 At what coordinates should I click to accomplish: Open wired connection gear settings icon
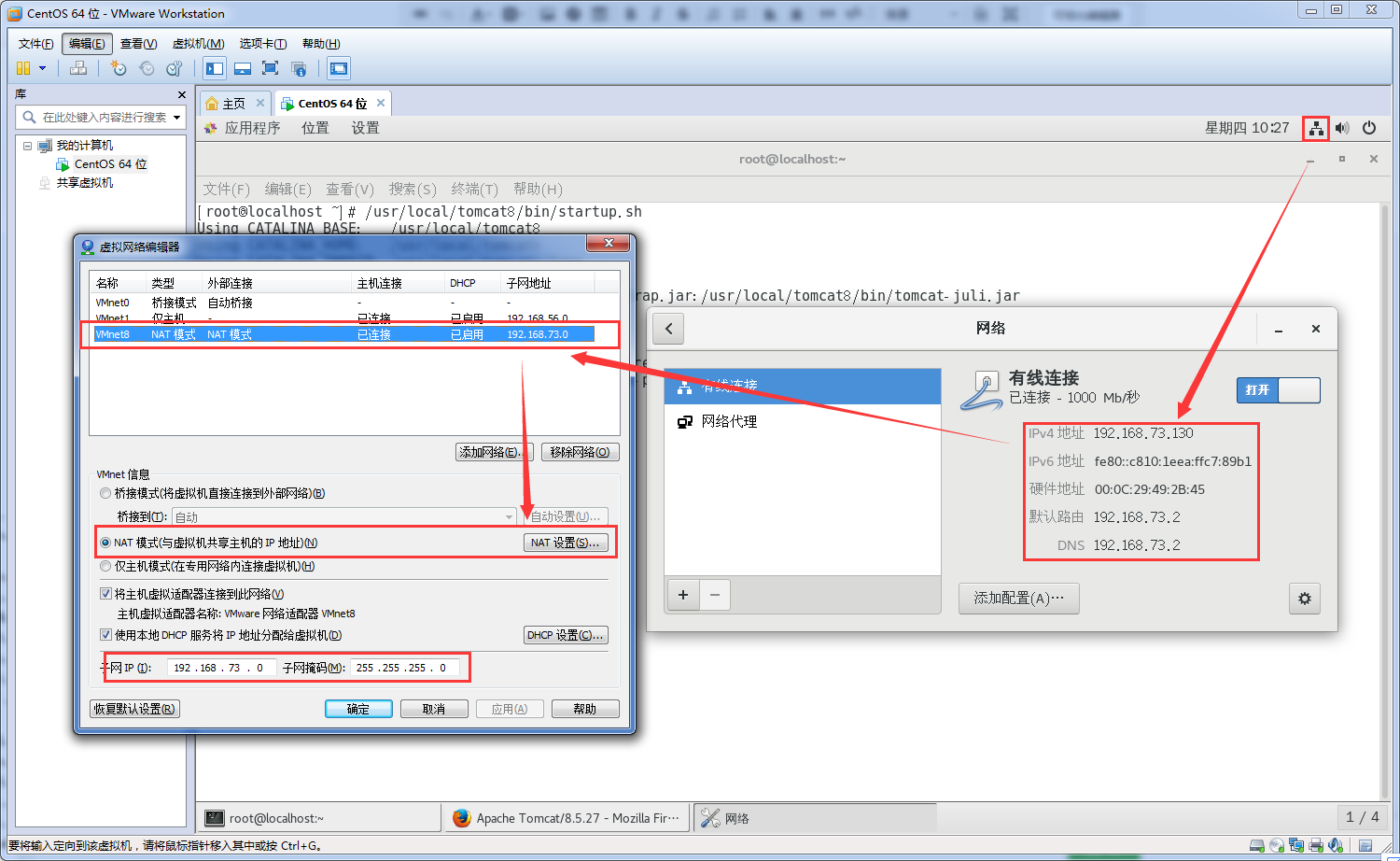click(x=1305, y=599)
